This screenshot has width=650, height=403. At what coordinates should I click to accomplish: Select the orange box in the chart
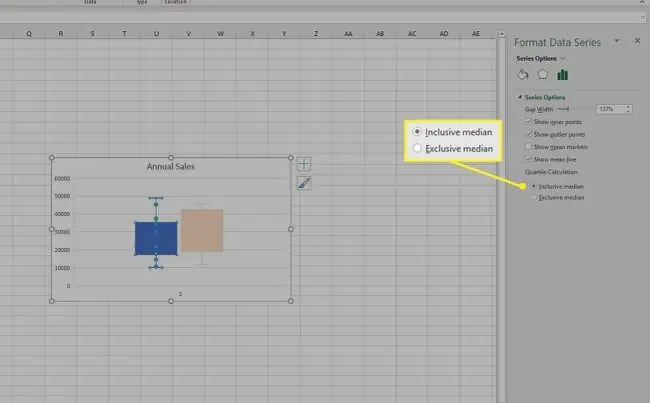[x=202, y=231]
